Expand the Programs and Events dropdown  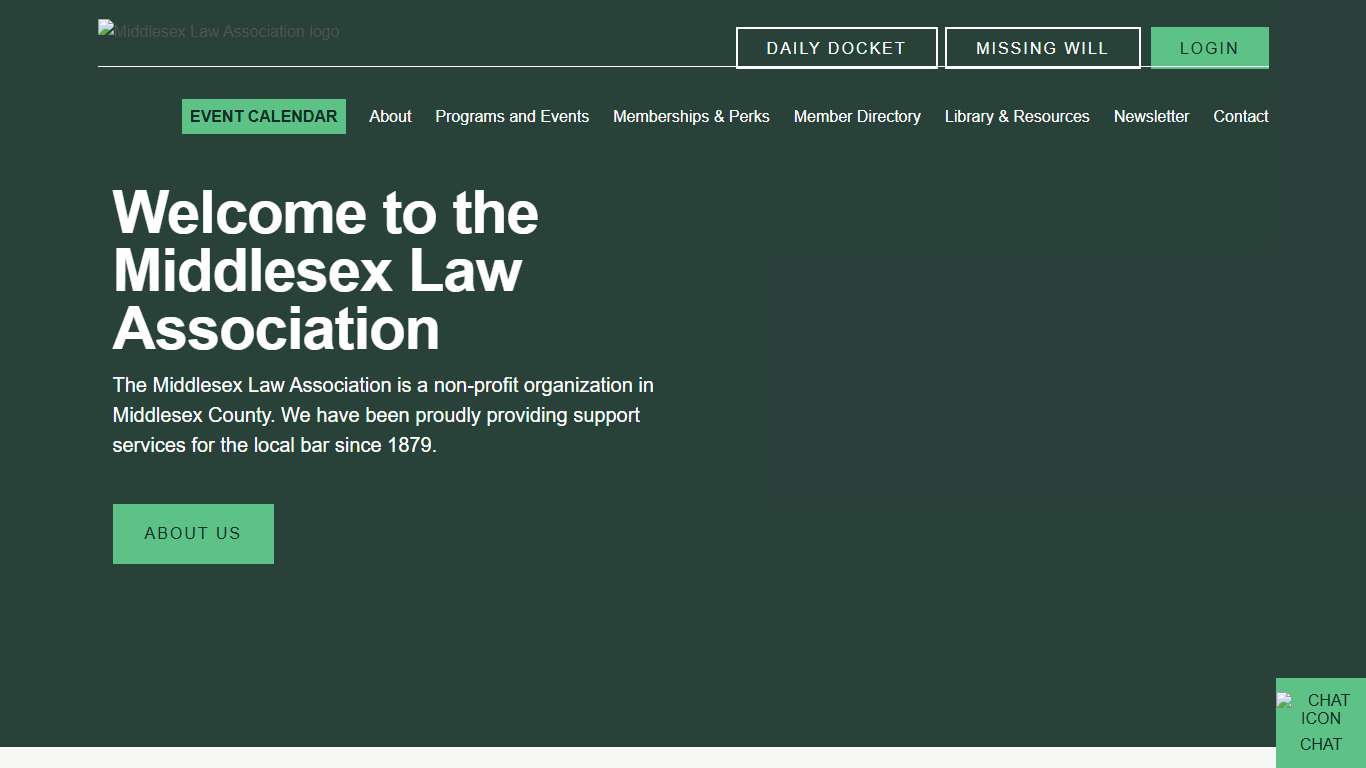pyautogui.click(x=511, y=116)
